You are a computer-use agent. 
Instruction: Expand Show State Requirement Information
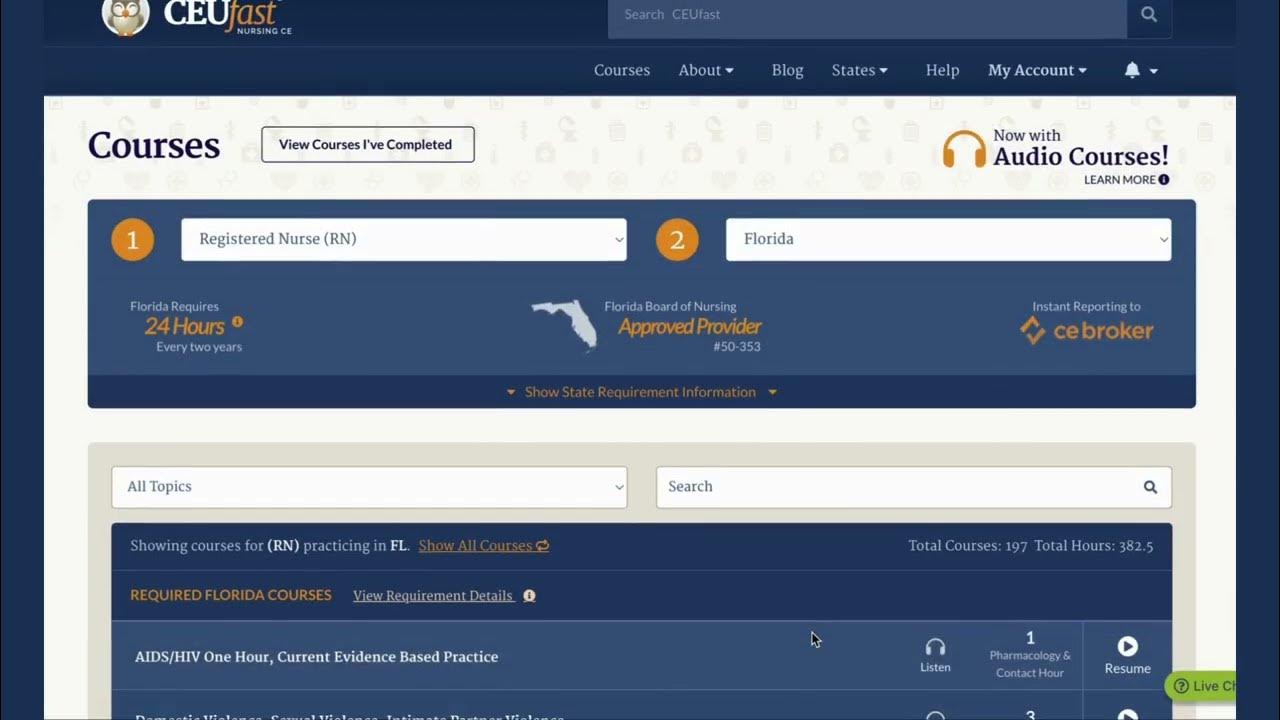coord(641,392)
